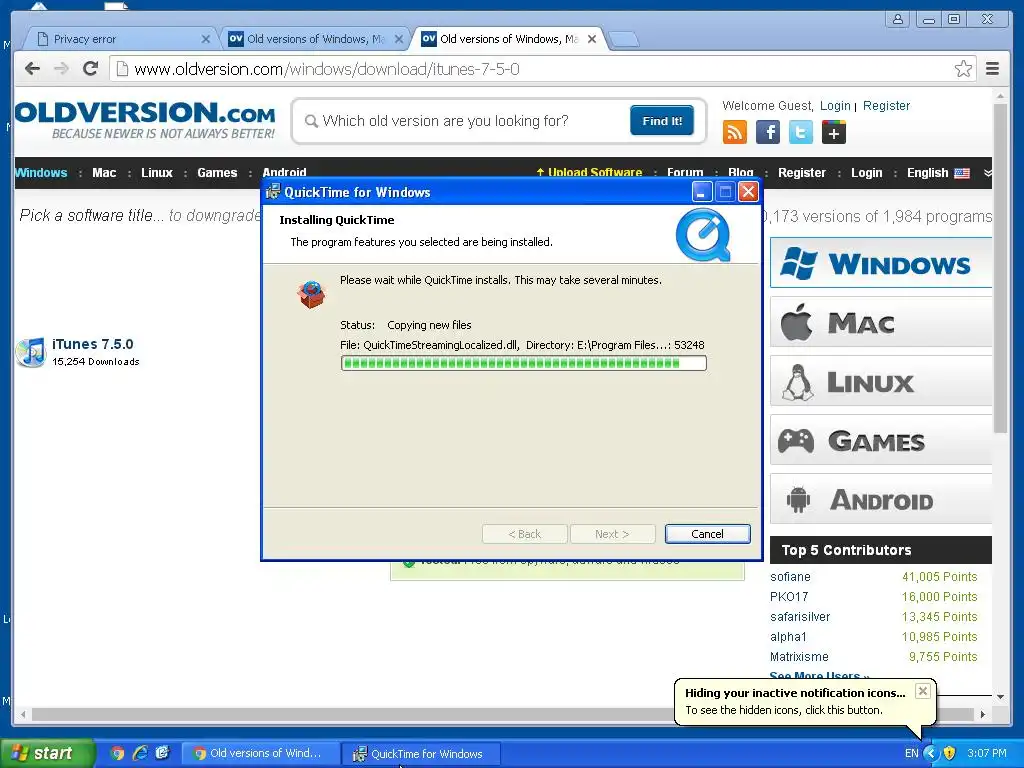Viewport: 1024px width, 768px height.
Task: Open the Windows category banner
Action: (881, 263)
